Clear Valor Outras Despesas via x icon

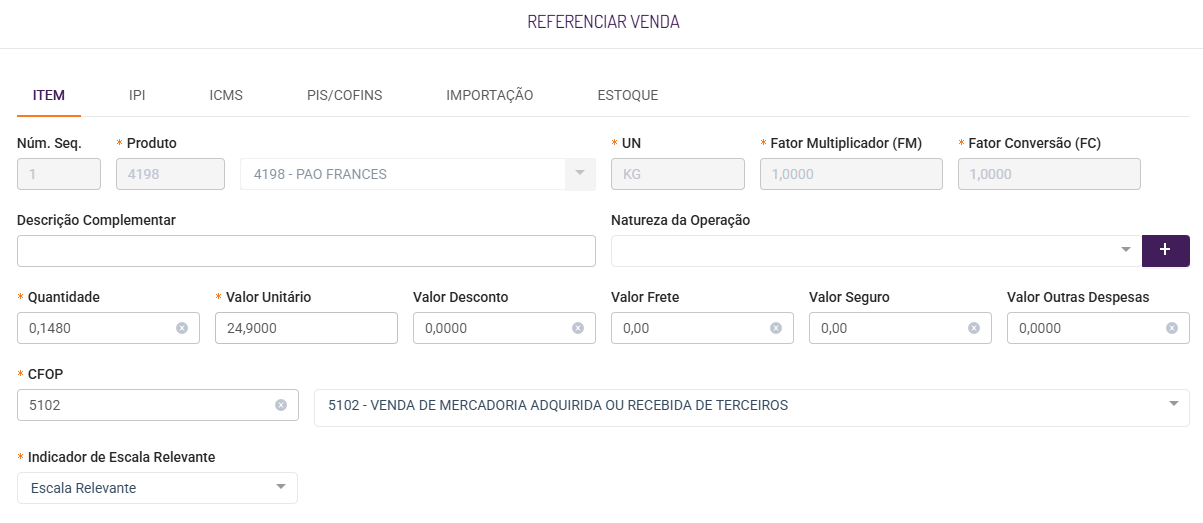click(x=1172, y=328)
